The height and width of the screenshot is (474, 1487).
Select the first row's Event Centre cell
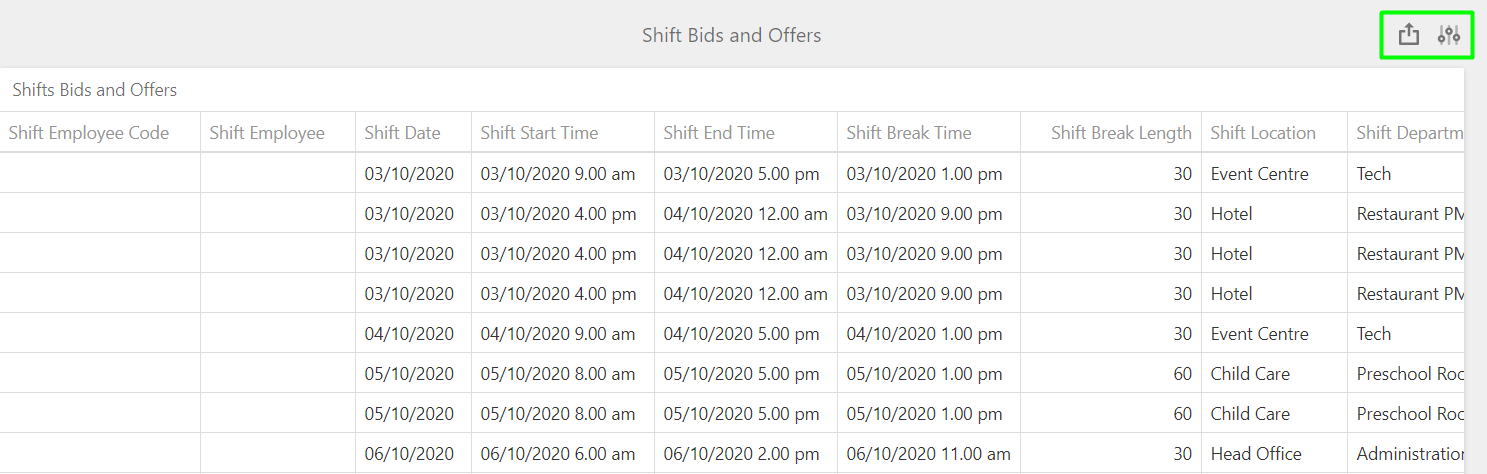coord(1259,174)
